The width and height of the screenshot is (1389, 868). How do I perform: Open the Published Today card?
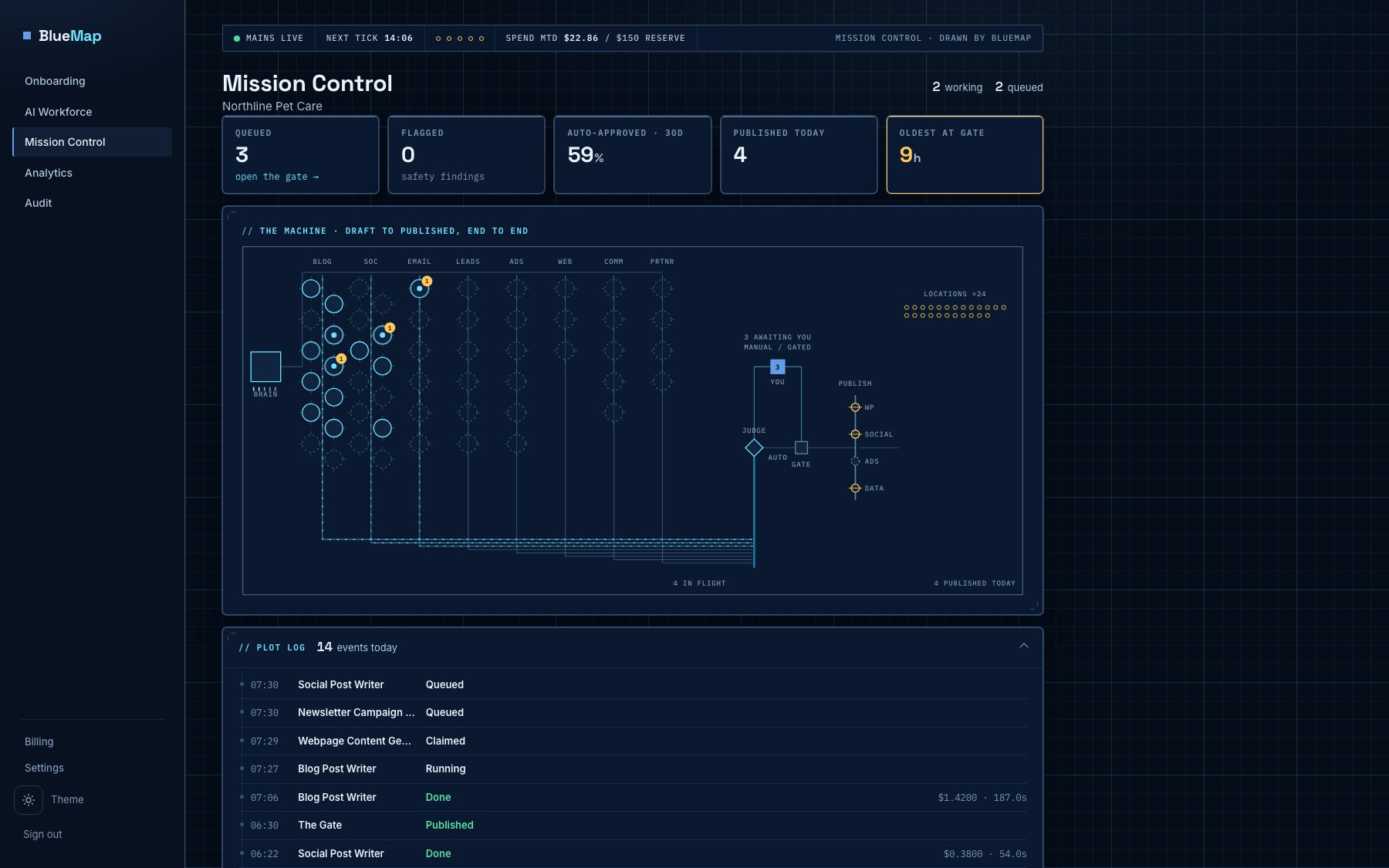(x=799, y=154)
